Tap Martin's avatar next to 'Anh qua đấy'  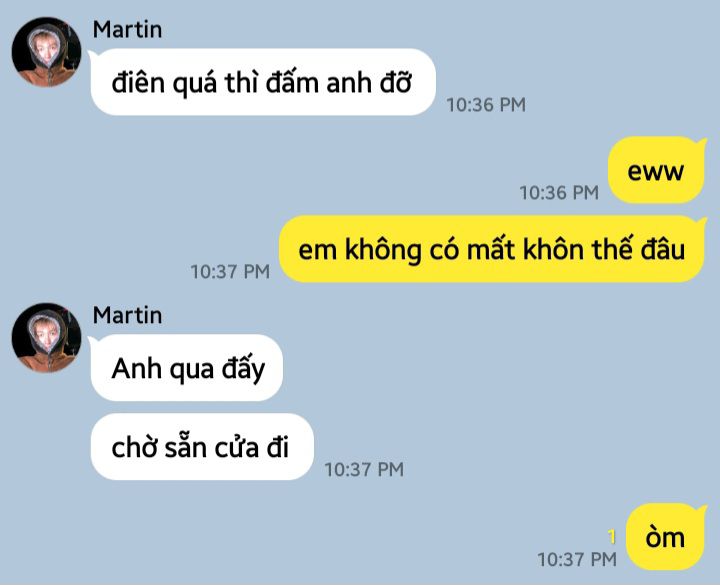click(x=46, y=338)
